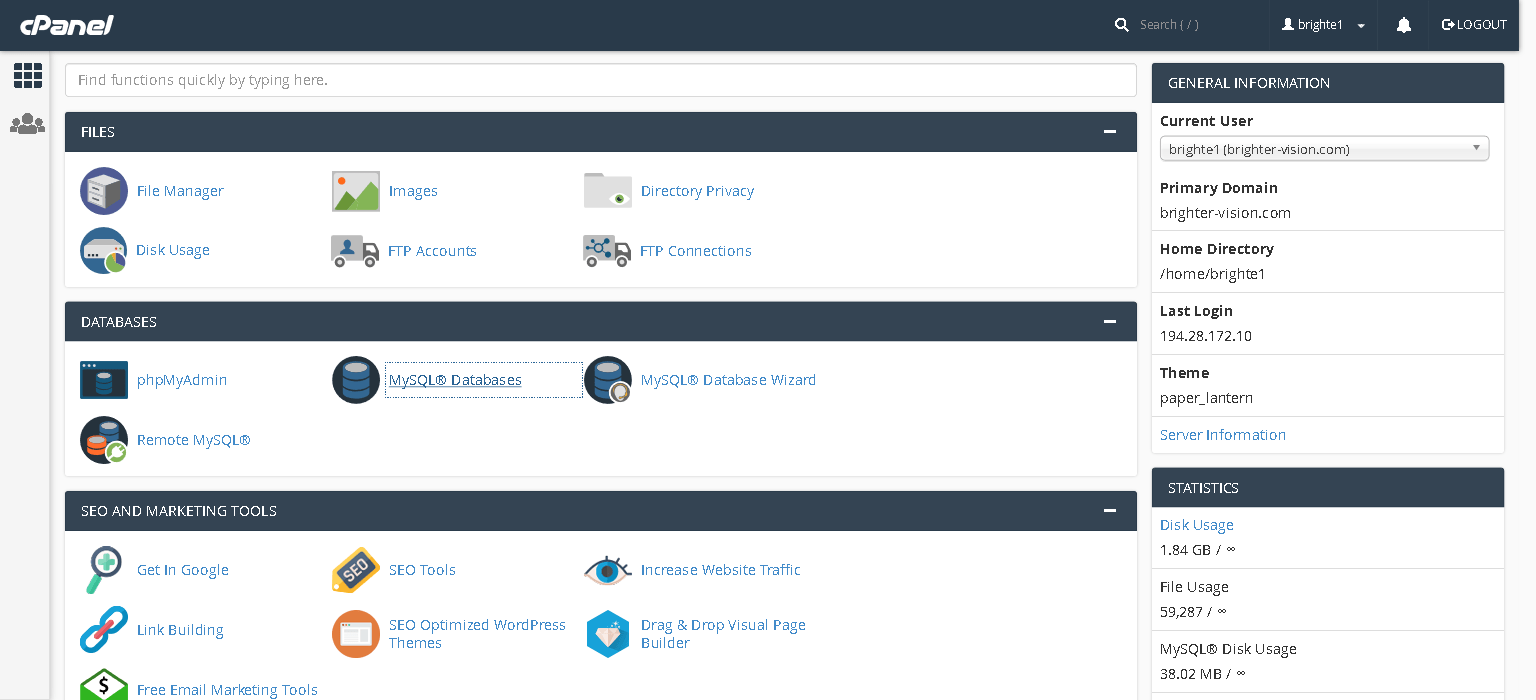Viewport: 1536px width, 700px height.
Task: Click the search magnifier icon in header
Action: 1122,25
